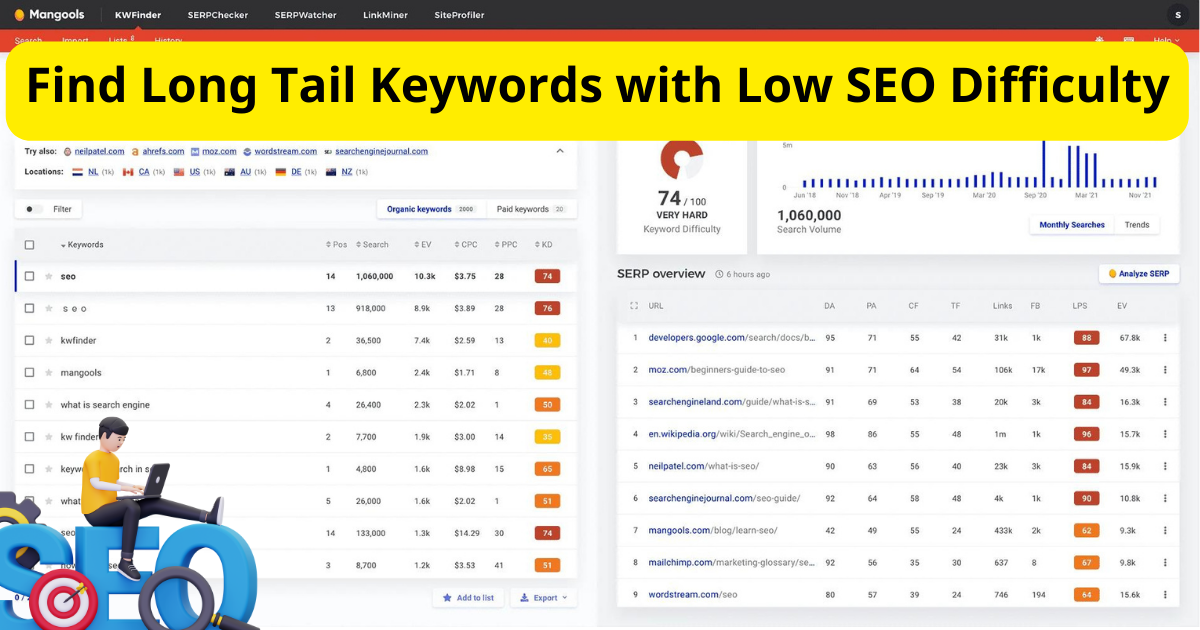Open the neilpatel.com link
1200x630 pixels.
98,151
